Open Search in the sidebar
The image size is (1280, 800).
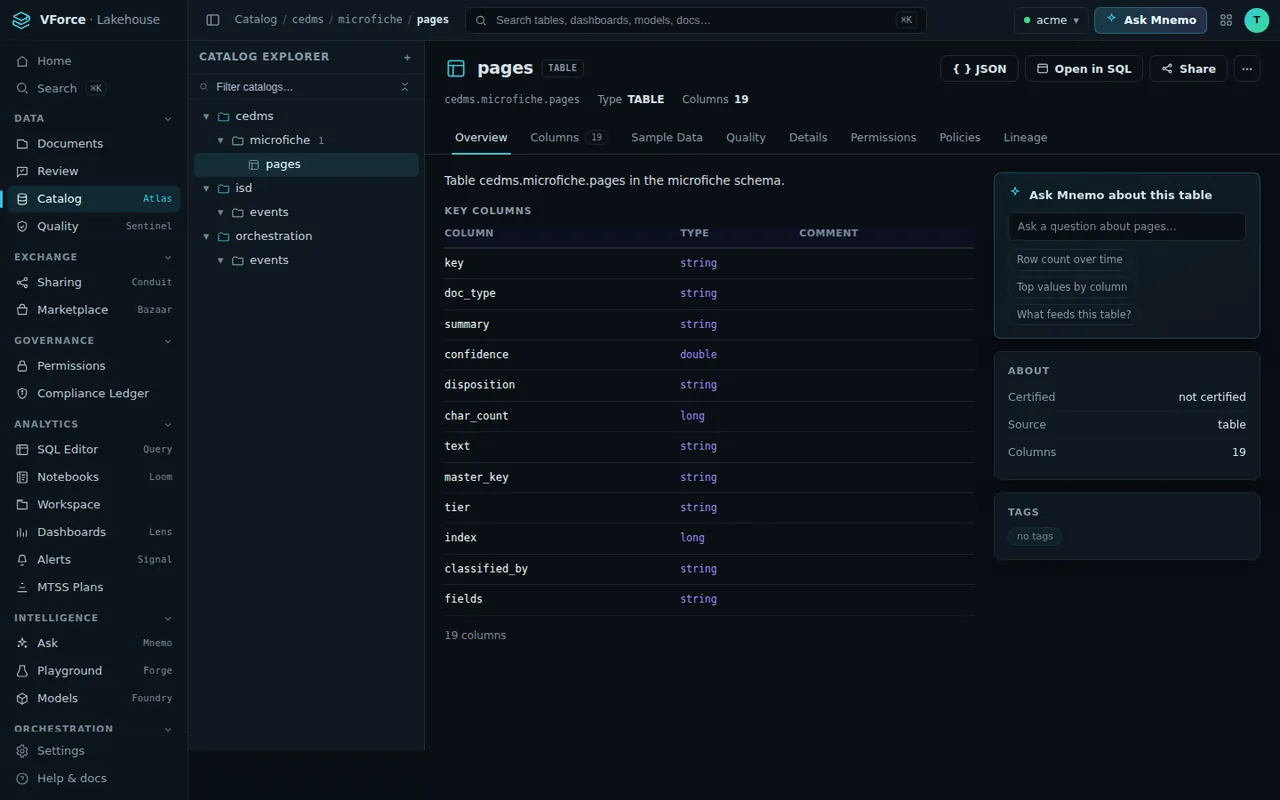(x=94, y=88)
